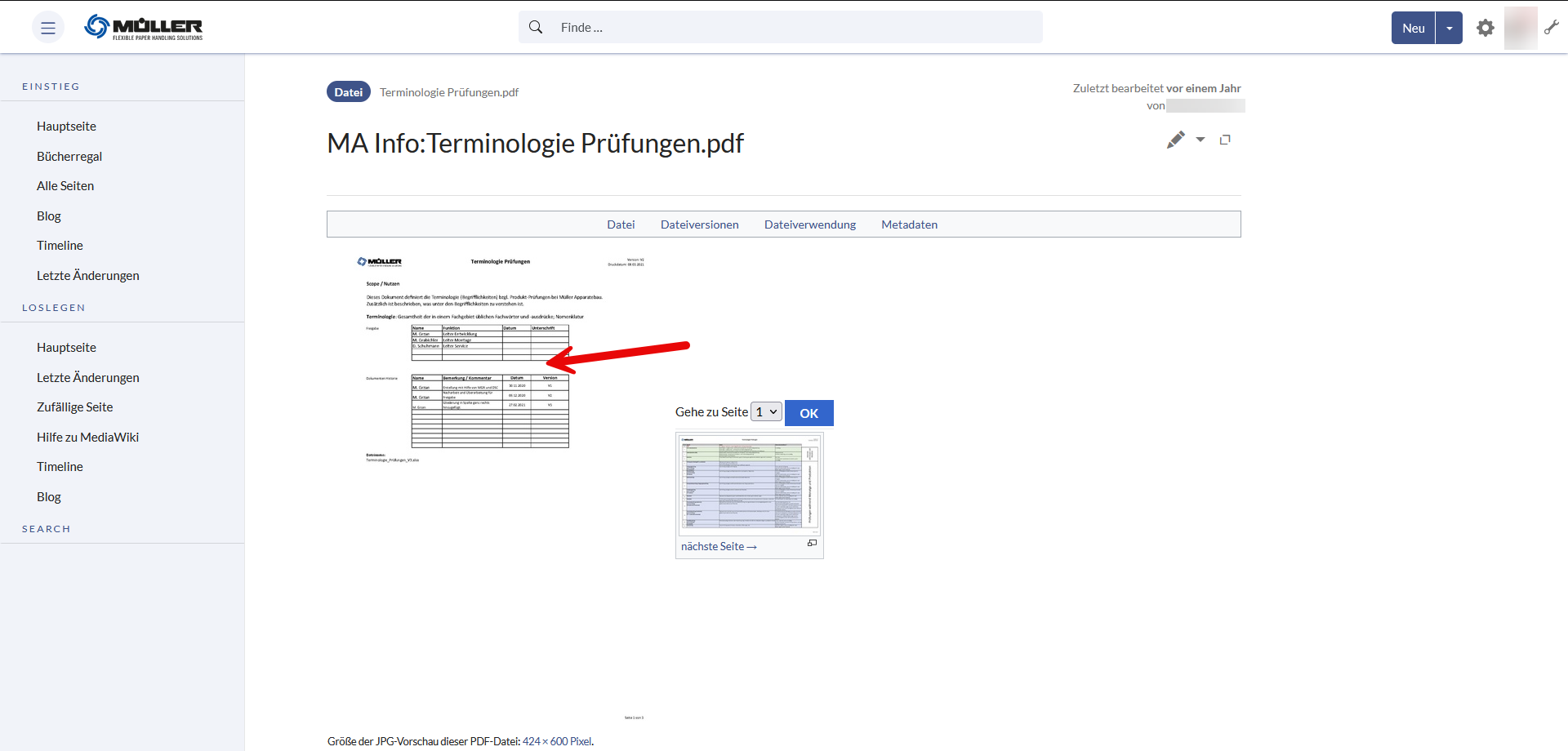Click the wrench tools icon
Image resolution: width=1568 pixels, height=751 pixels.
point(1552,28)
